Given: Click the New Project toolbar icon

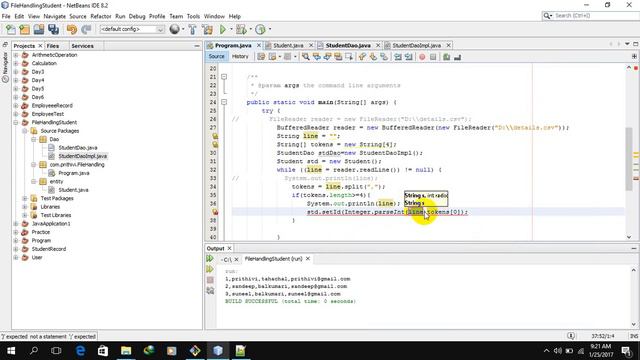Looking at the screenshot, I should pos(24,29).
